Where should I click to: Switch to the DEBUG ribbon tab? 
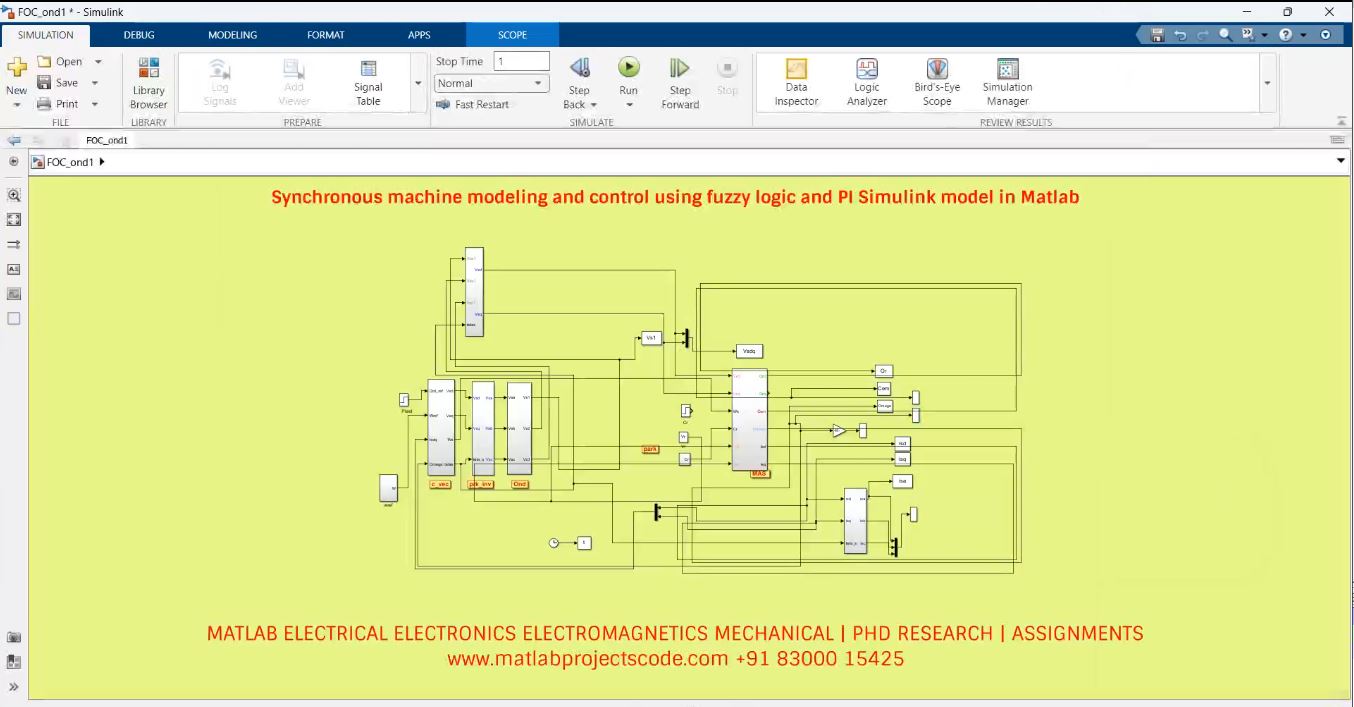tap(139, 34)
